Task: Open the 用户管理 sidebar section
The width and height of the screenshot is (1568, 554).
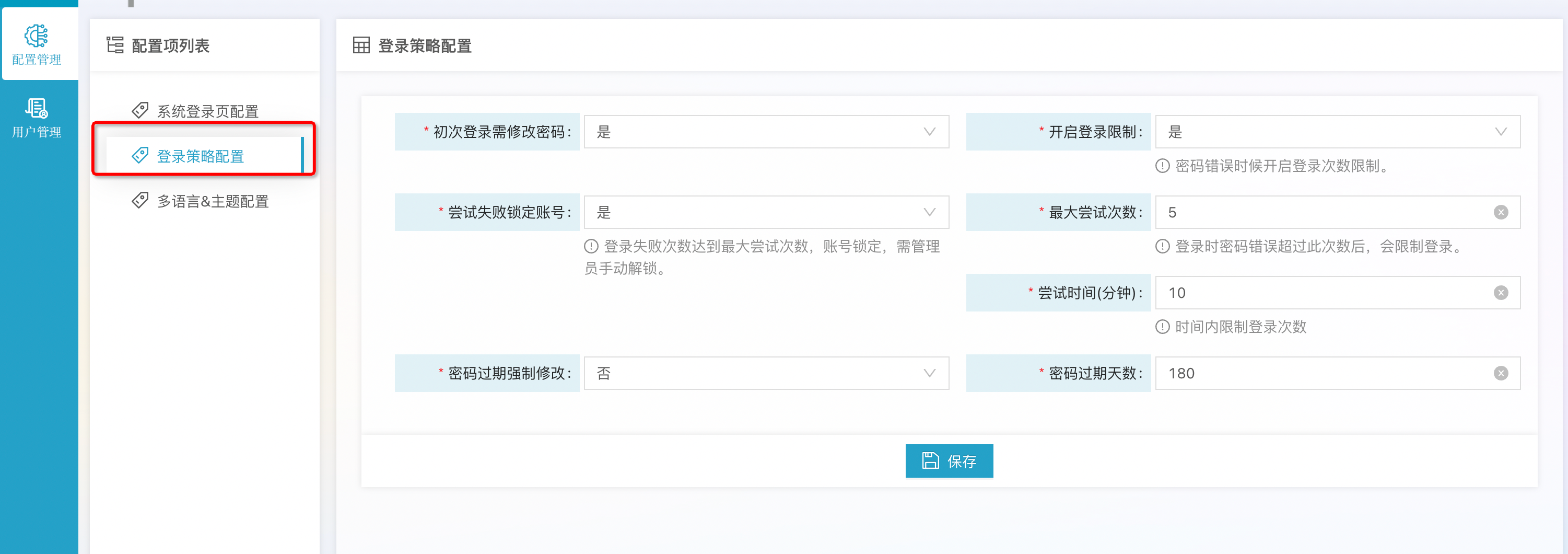Action: [37, 118]
